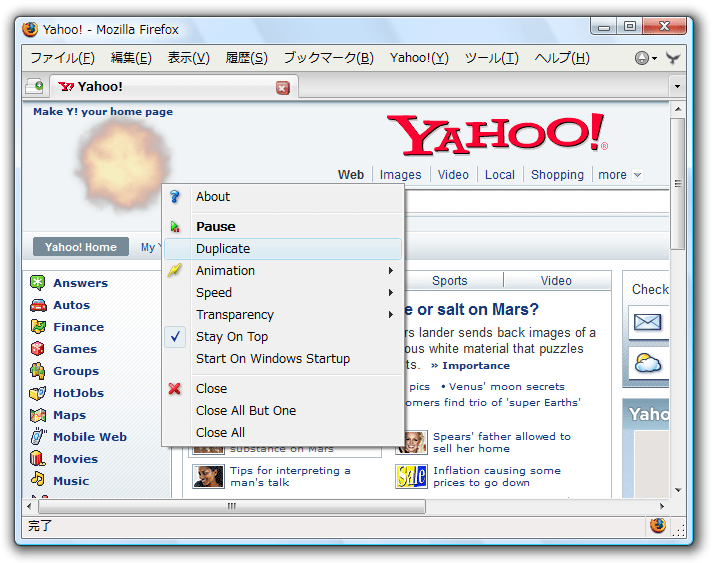
Task: Click the Pause icon in context menu
Action: click(175, 226)
